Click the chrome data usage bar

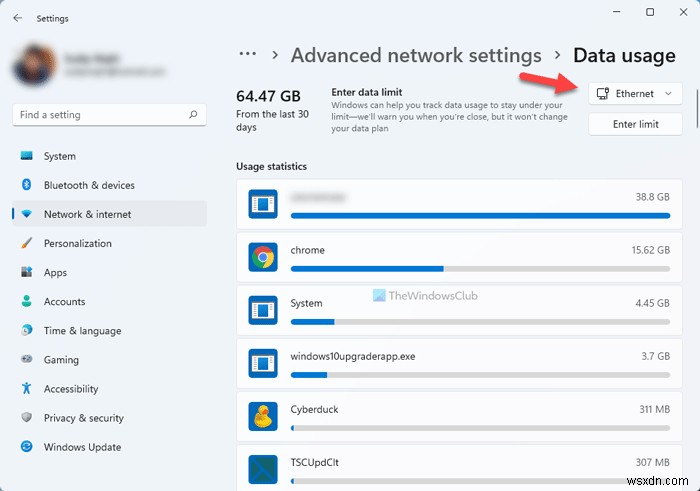tap(480, 269)
